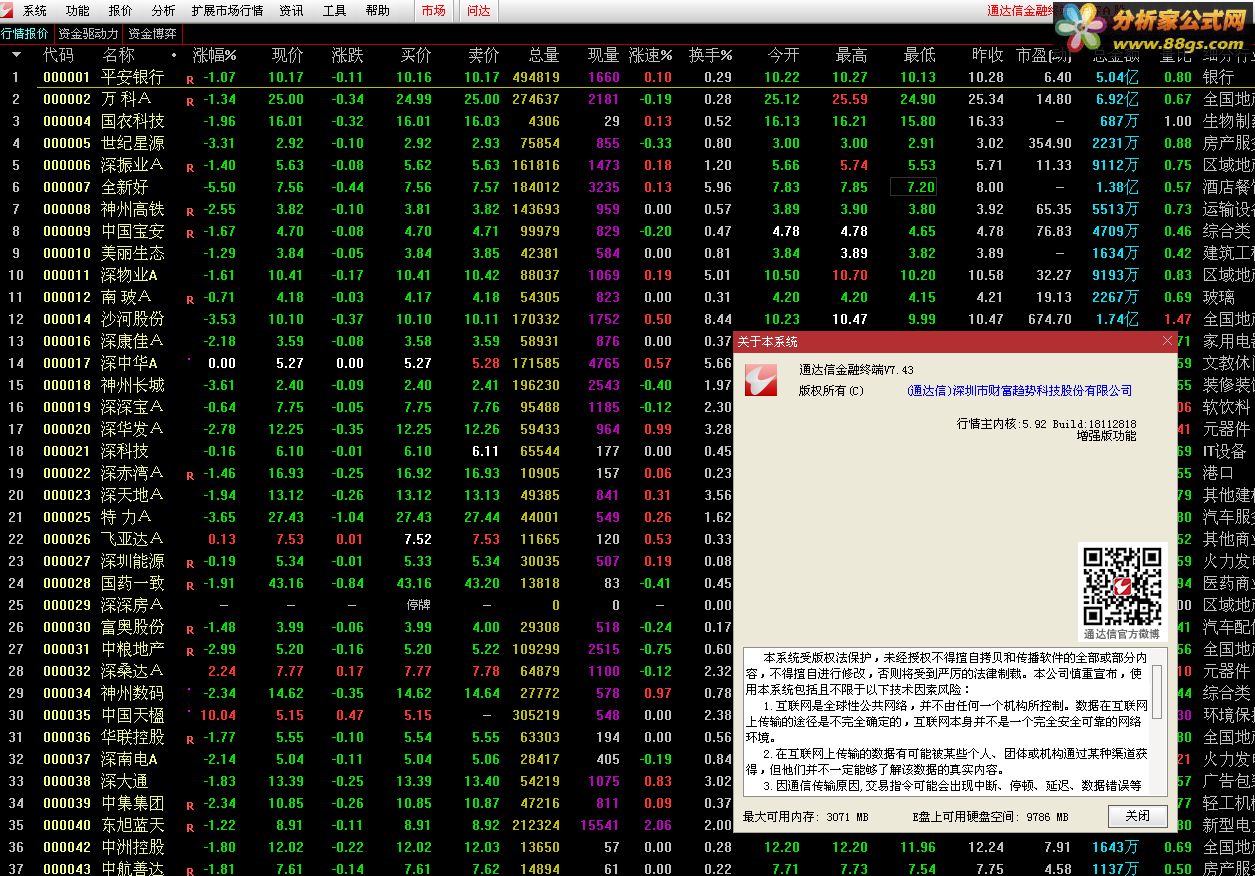Click the R marker beside 万科A
This screenshot has height=876, width=1255.
pos(190,101)
